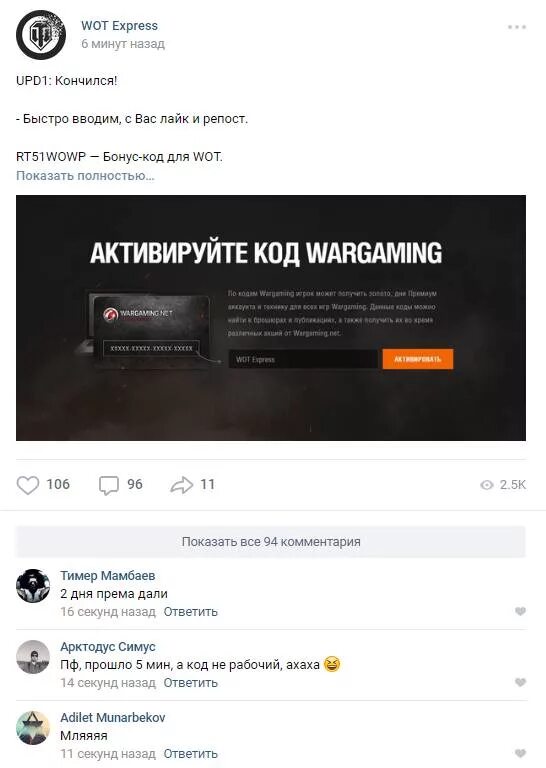Open the WOT Express group avatar

(x=41, y=35)
